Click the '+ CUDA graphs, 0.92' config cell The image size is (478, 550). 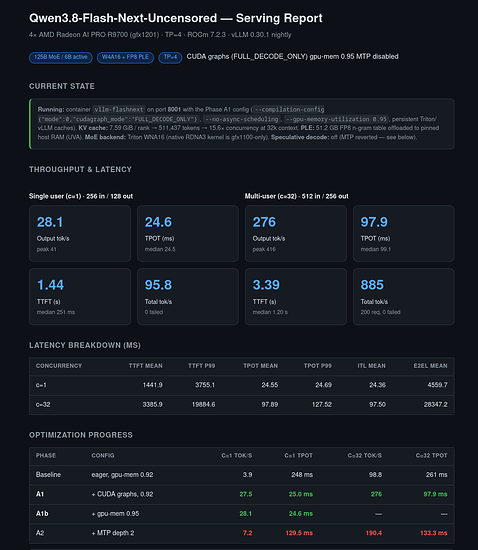(122, 494)
